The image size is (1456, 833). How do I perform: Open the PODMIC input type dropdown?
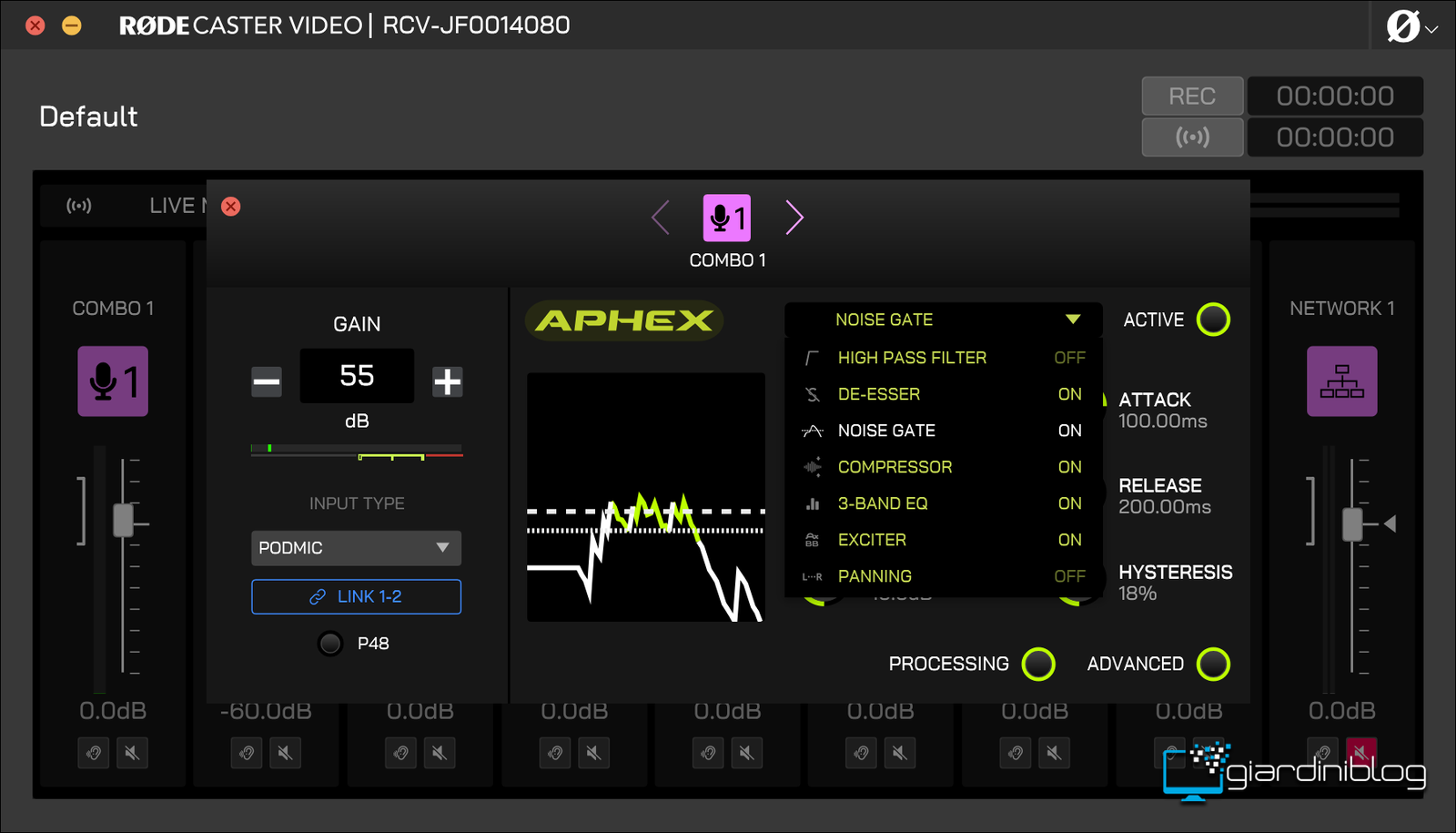click(356, 548)
